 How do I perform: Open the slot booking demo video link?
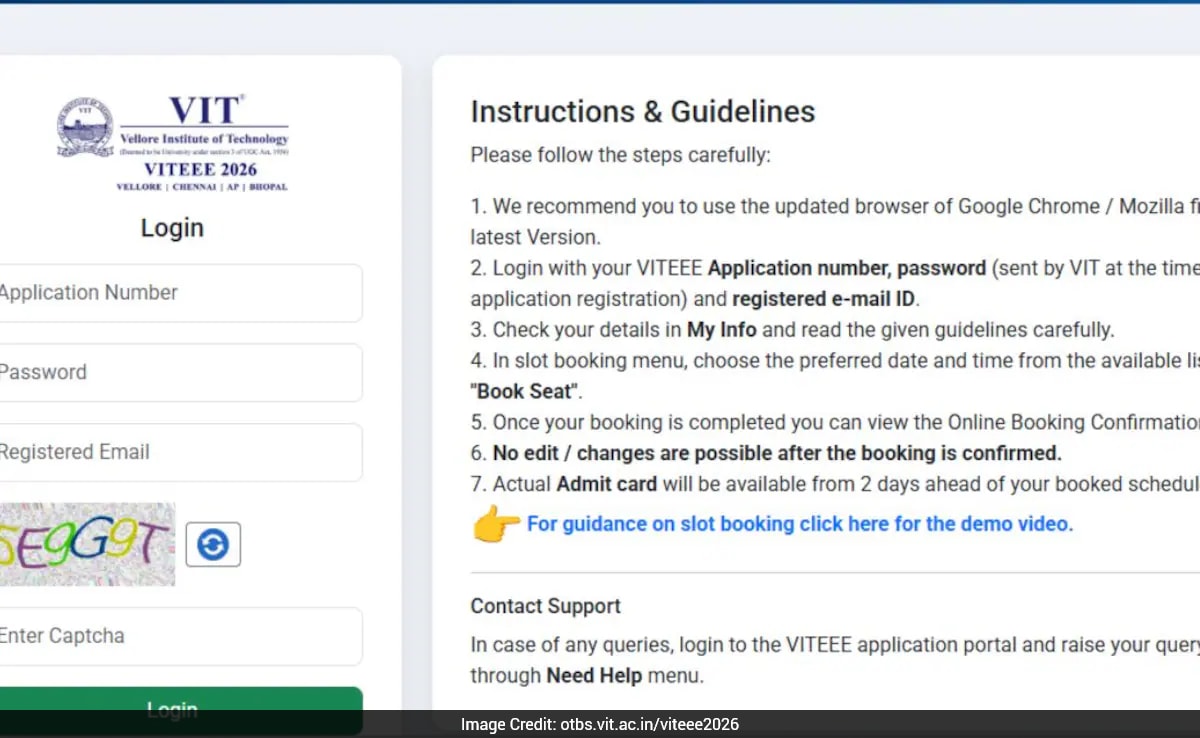coord(799,524)
